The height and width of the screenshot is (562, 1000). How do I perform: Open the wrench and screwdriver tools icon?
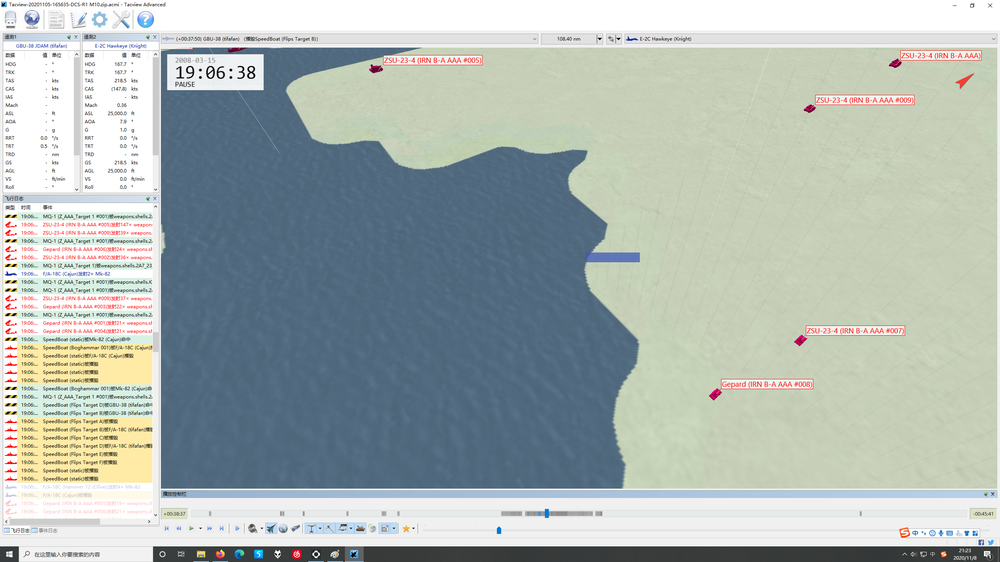(121, 20)
